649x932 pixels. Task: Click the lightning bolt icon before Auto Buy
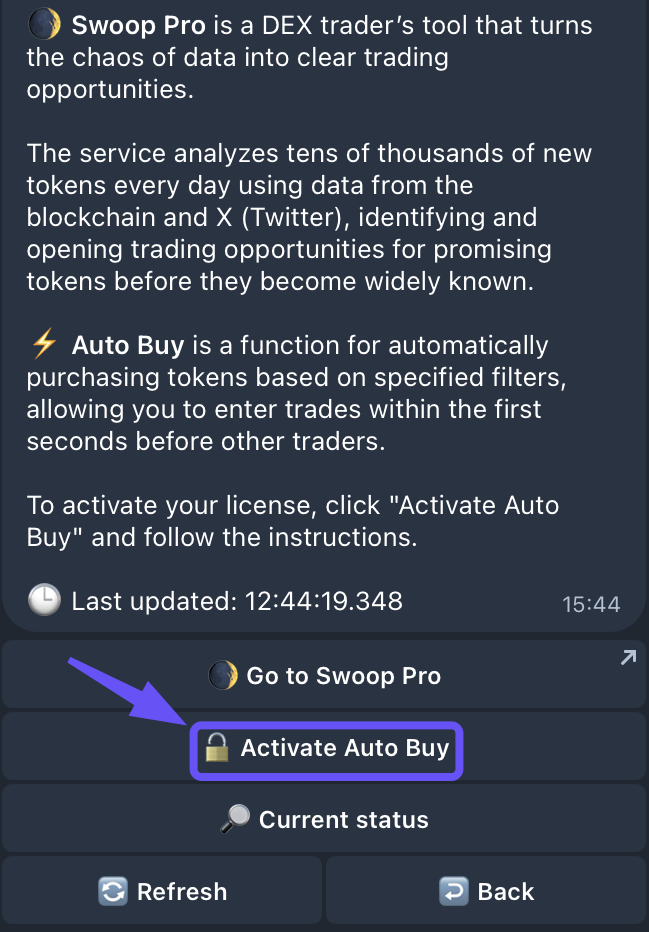click(44, 346)
